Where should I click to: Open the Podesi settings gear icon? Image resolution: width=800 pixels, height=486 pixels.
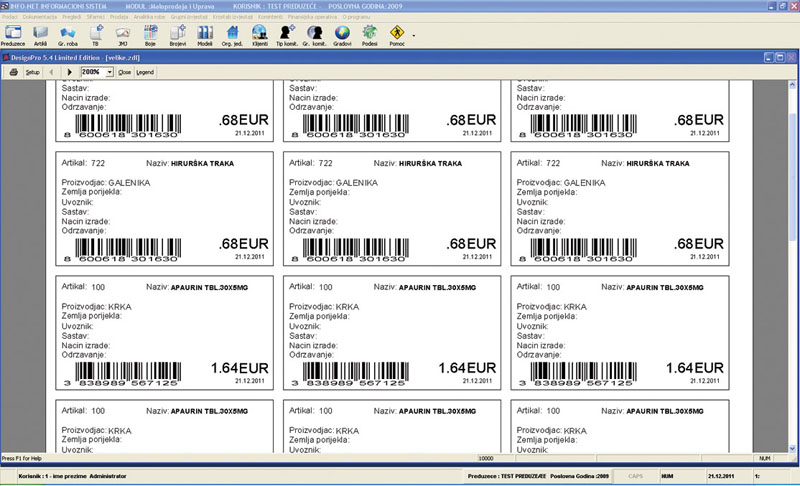[x=369, y=35]
